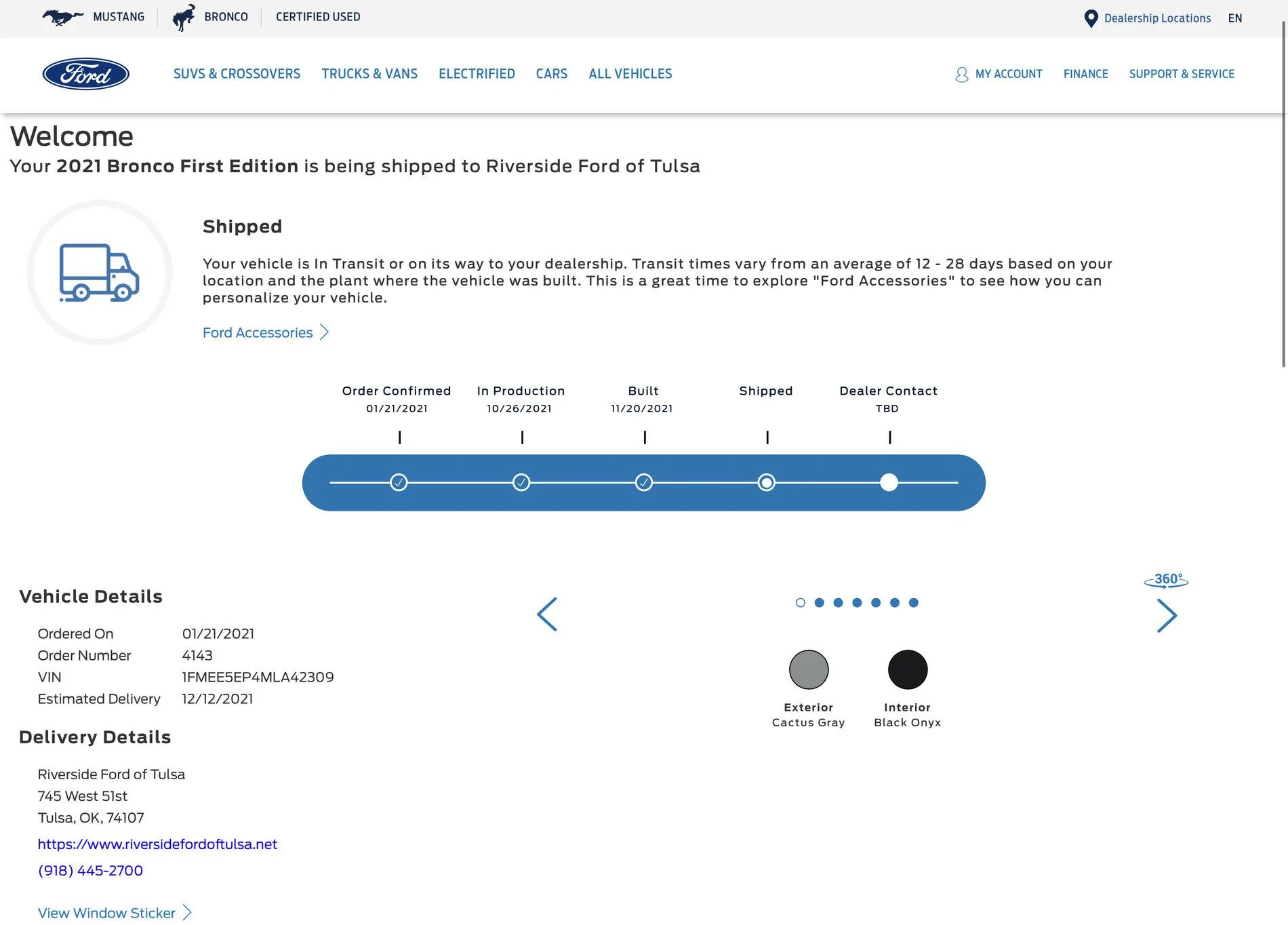This screenshot has height=925, width=1288.
Task: Click the estimated delivery date 12/12/2021
Action: 218,698
